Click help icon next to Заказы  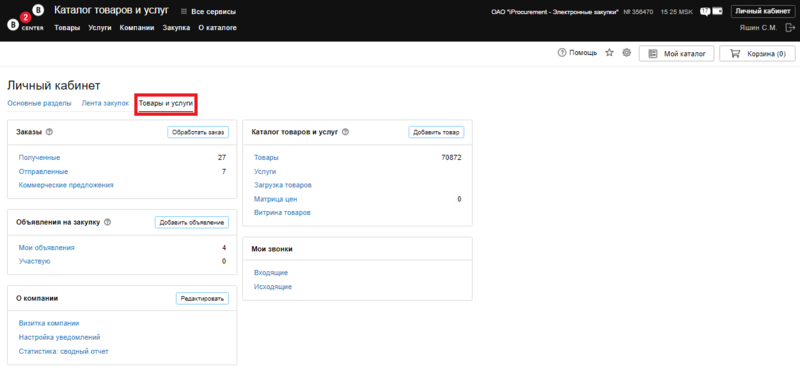(x=49, y=132)
